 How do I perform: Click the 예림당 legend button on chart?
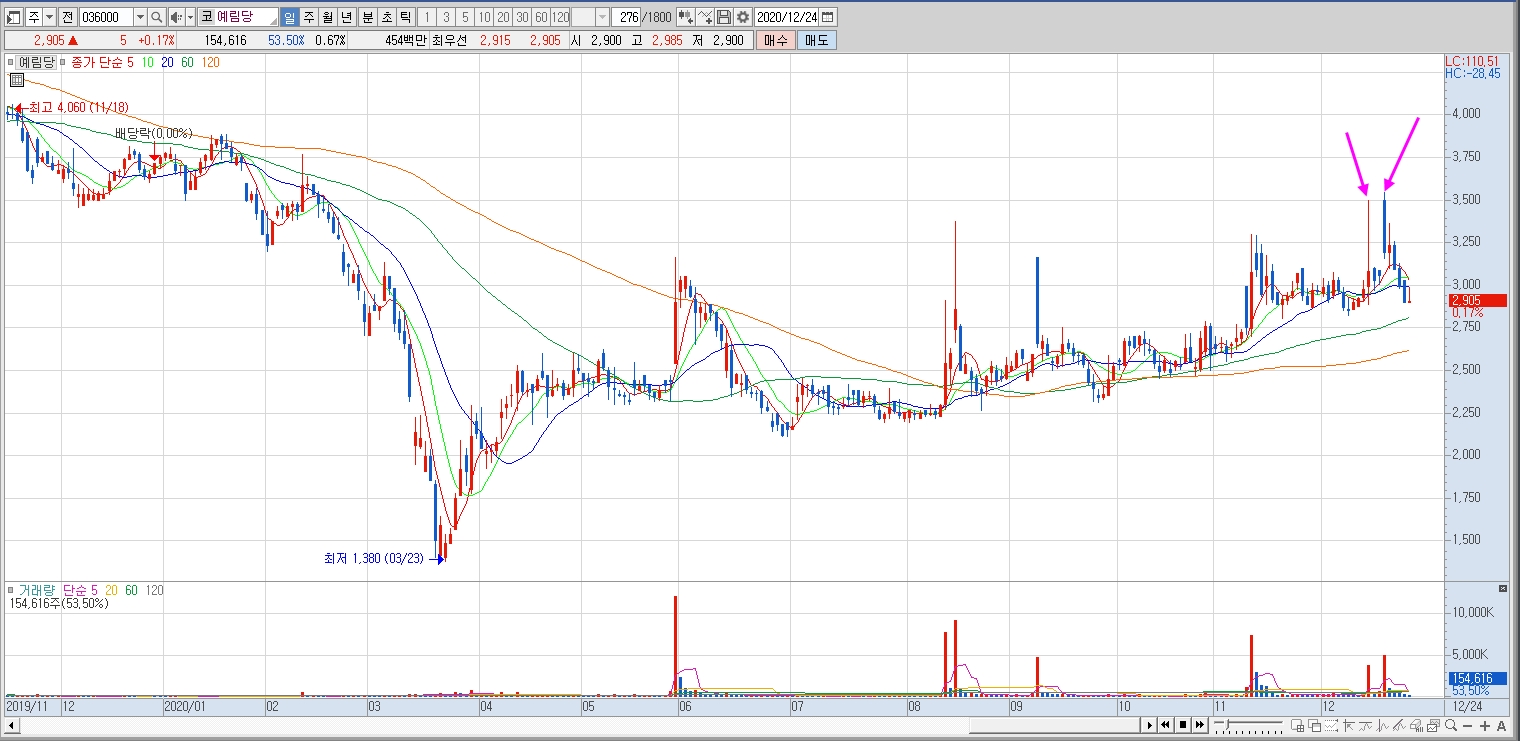pos(36,62)
